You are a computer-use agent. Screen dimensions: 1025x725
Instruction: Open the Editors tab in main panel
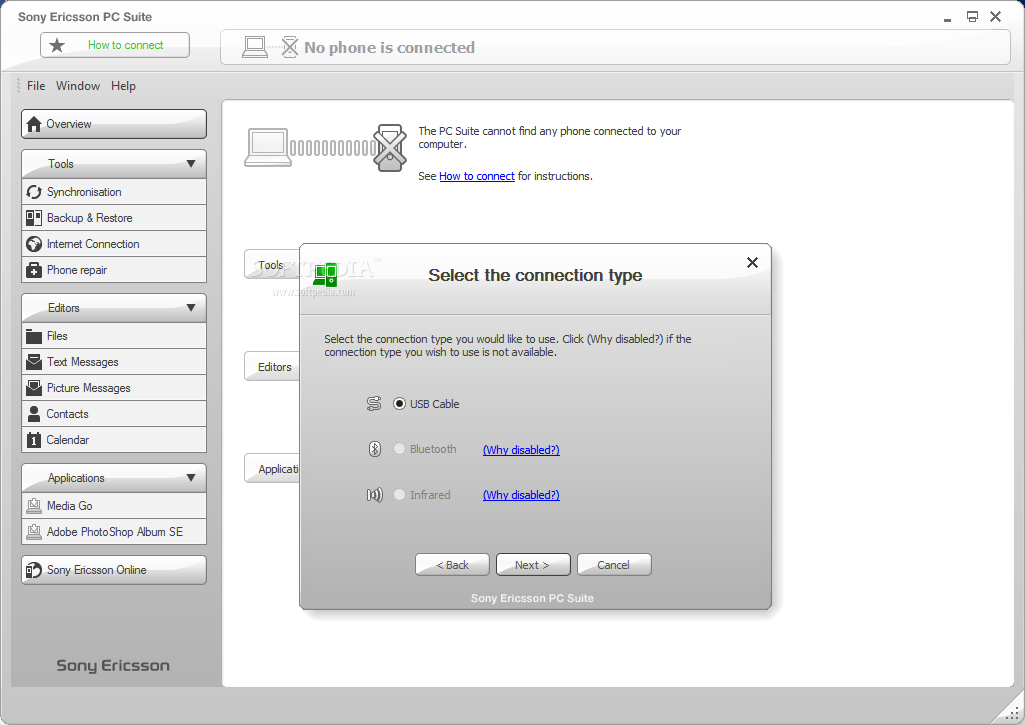pos(273,367)
